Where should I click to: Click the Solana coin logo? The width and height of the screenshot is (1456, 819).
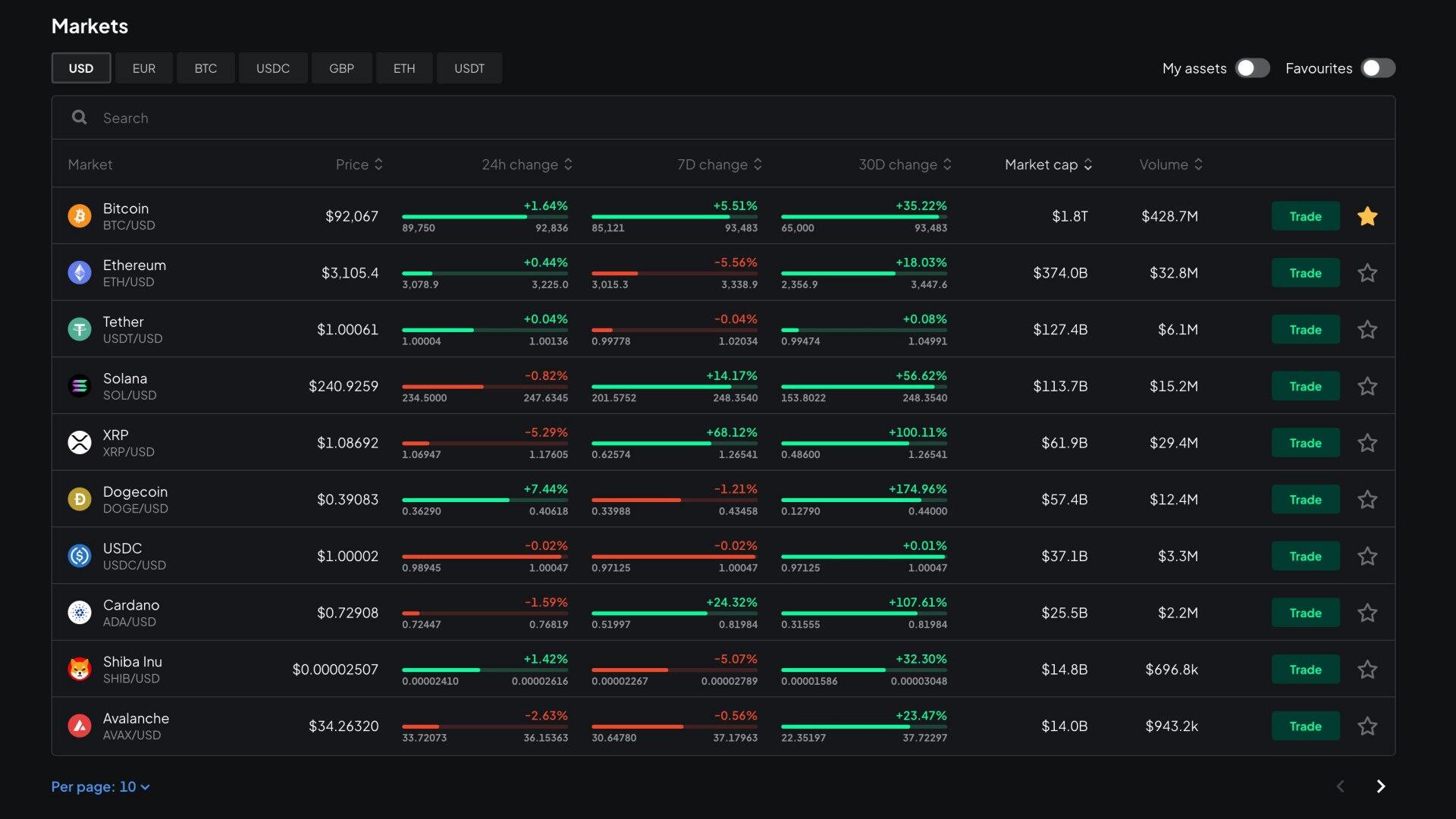click(x=80, y=386)
